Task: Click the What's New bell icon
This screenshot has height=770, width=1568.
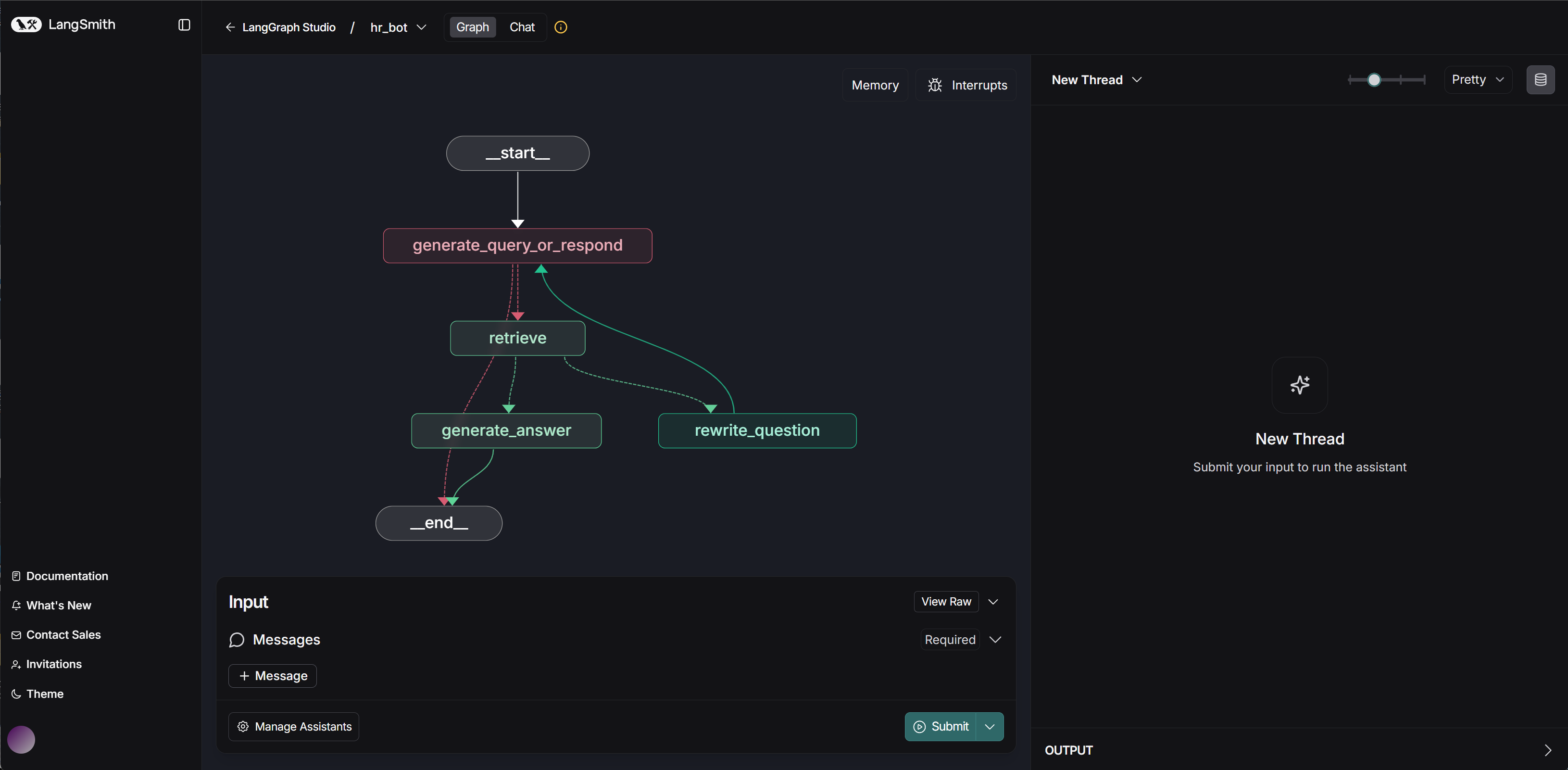Action: click(x=16, y=606)
